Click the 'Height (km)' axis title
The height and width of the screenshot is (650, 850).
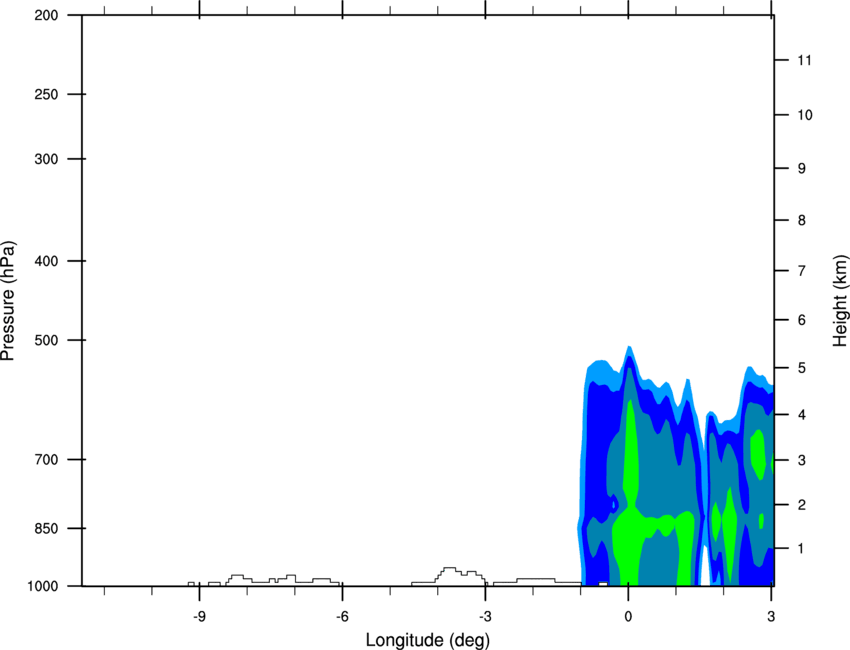click(840, 300)
